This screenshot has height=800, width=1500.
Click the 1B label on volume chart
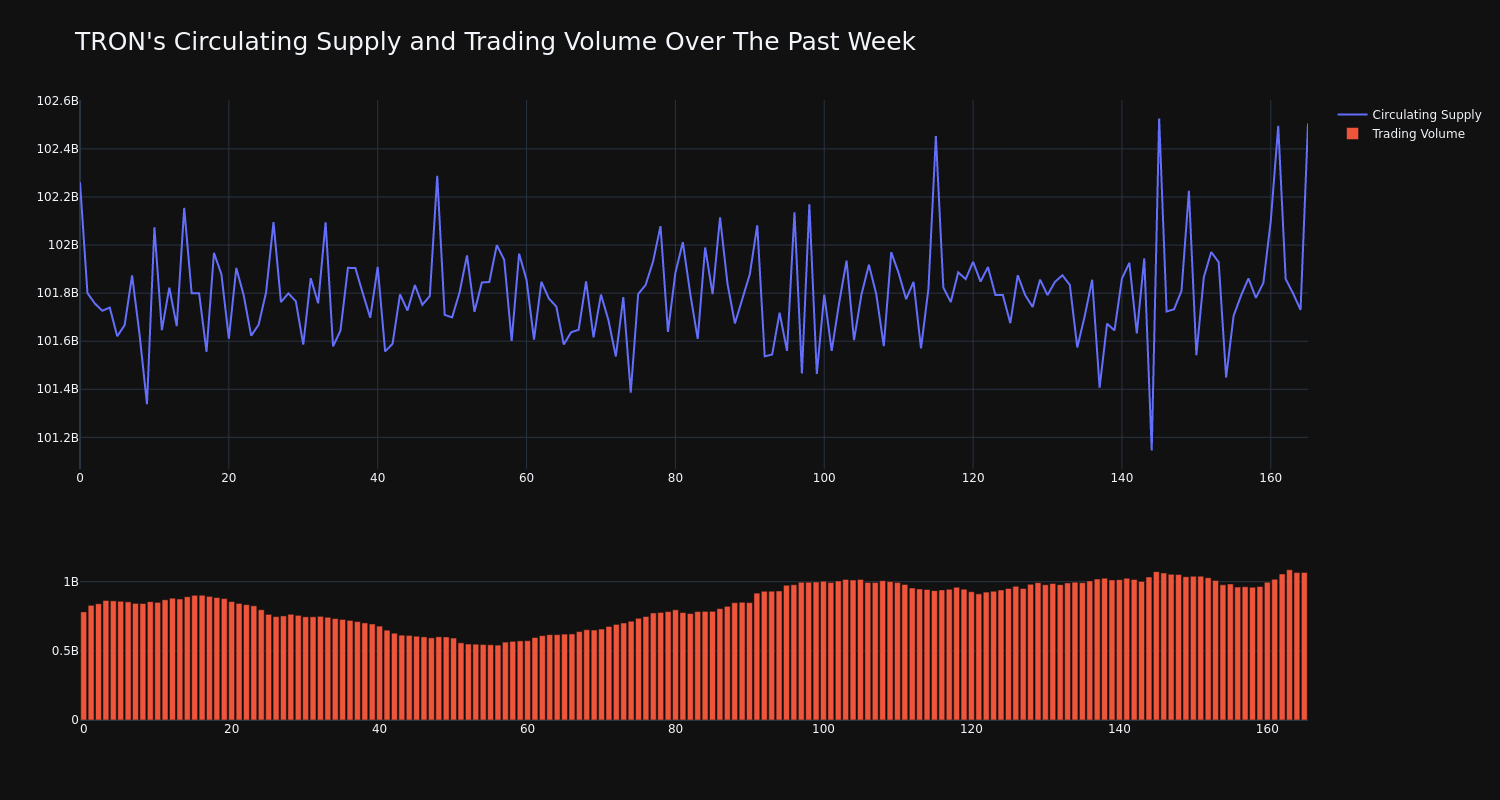pos(71,582)
